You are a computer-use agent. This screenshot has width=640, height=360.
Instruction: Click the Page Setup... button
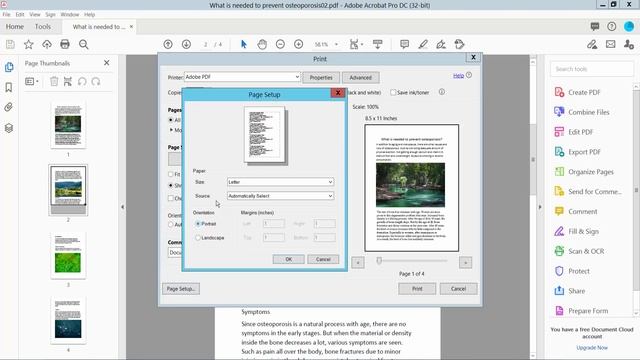[181, 289]
